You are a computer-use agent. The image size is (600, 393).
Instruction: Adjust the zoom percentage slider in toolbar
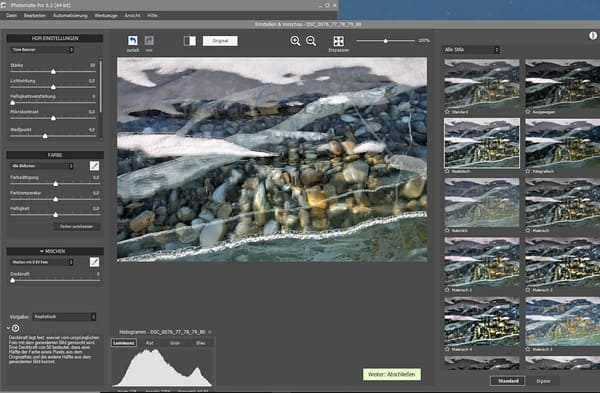[386, 41]
